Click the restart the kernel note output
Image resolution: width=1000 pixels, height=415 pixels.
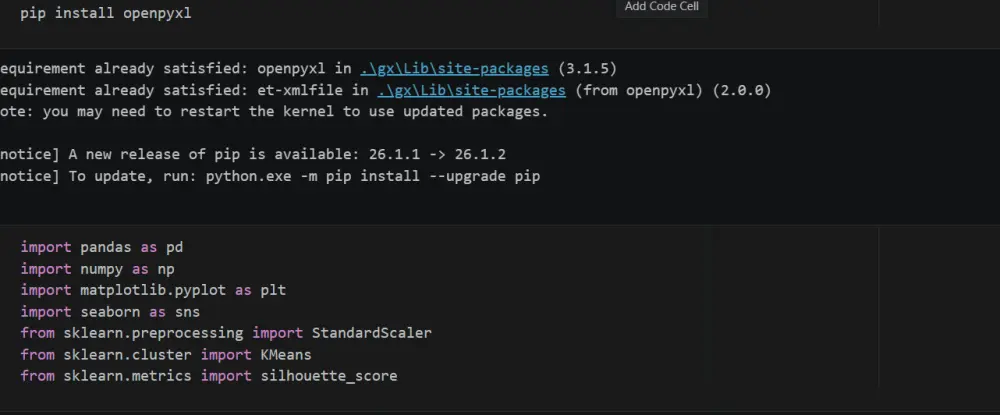tap(274, 112)
